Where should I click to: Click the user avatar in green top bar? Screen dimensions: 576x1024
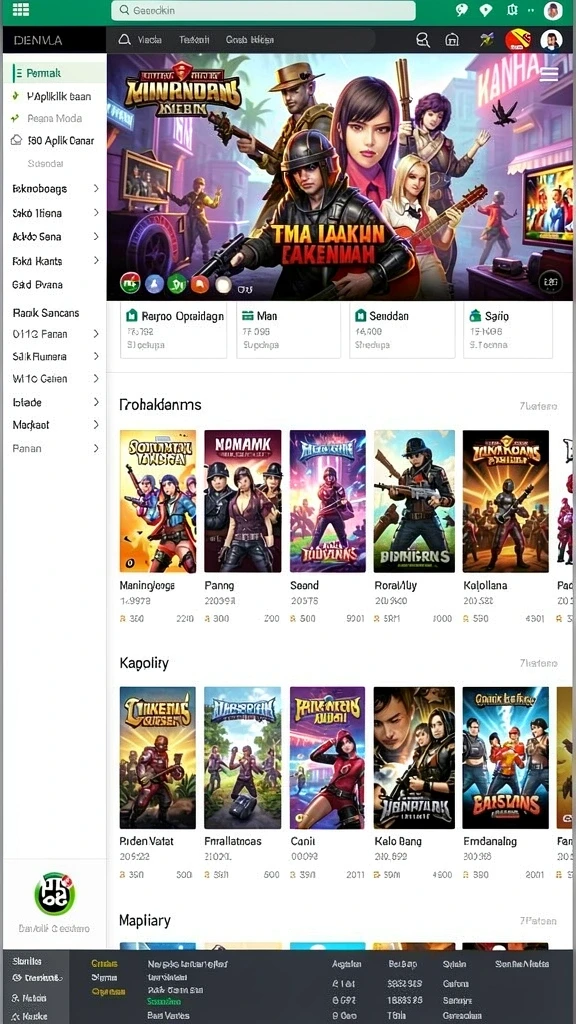click(553, 10)
